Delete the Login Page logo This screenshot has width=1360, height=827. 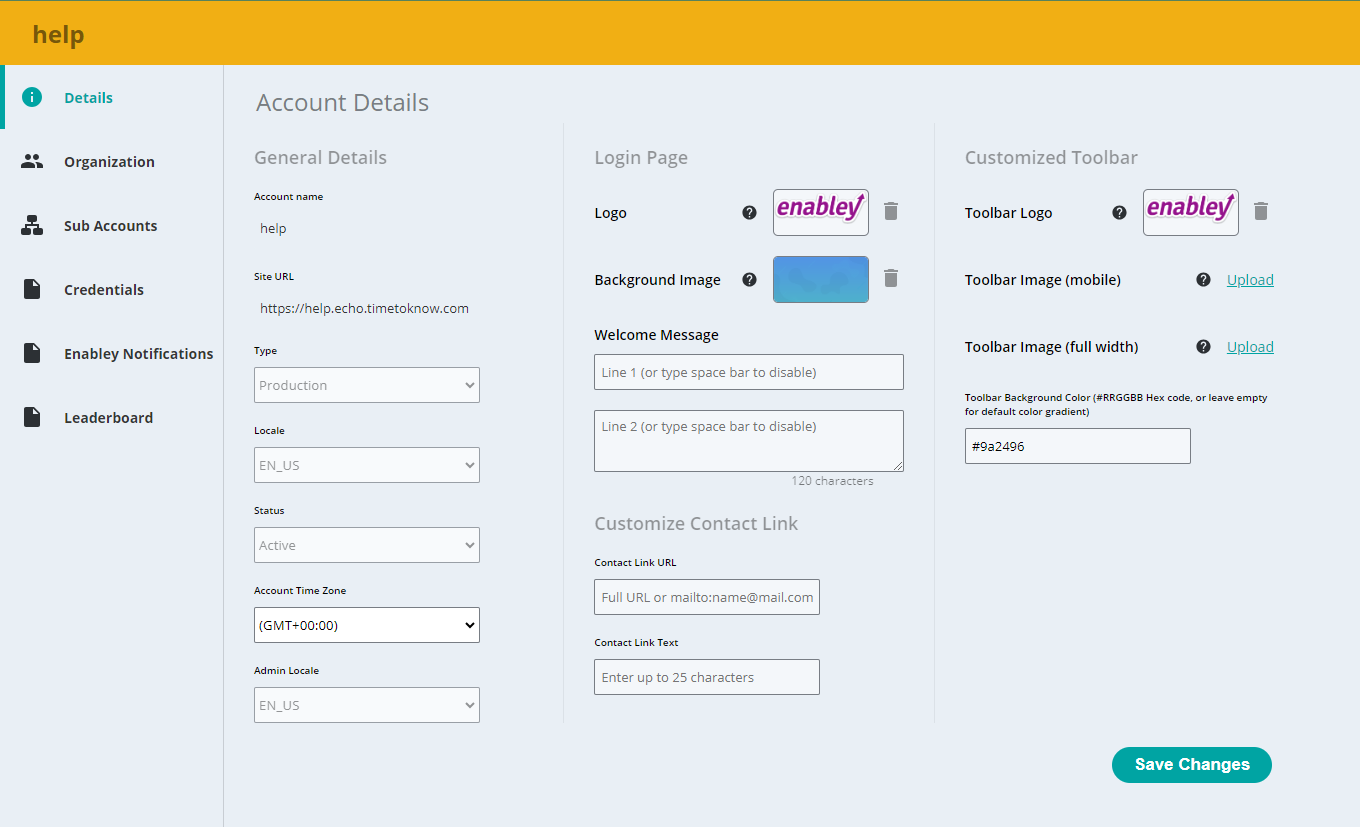tap(891, 211)
